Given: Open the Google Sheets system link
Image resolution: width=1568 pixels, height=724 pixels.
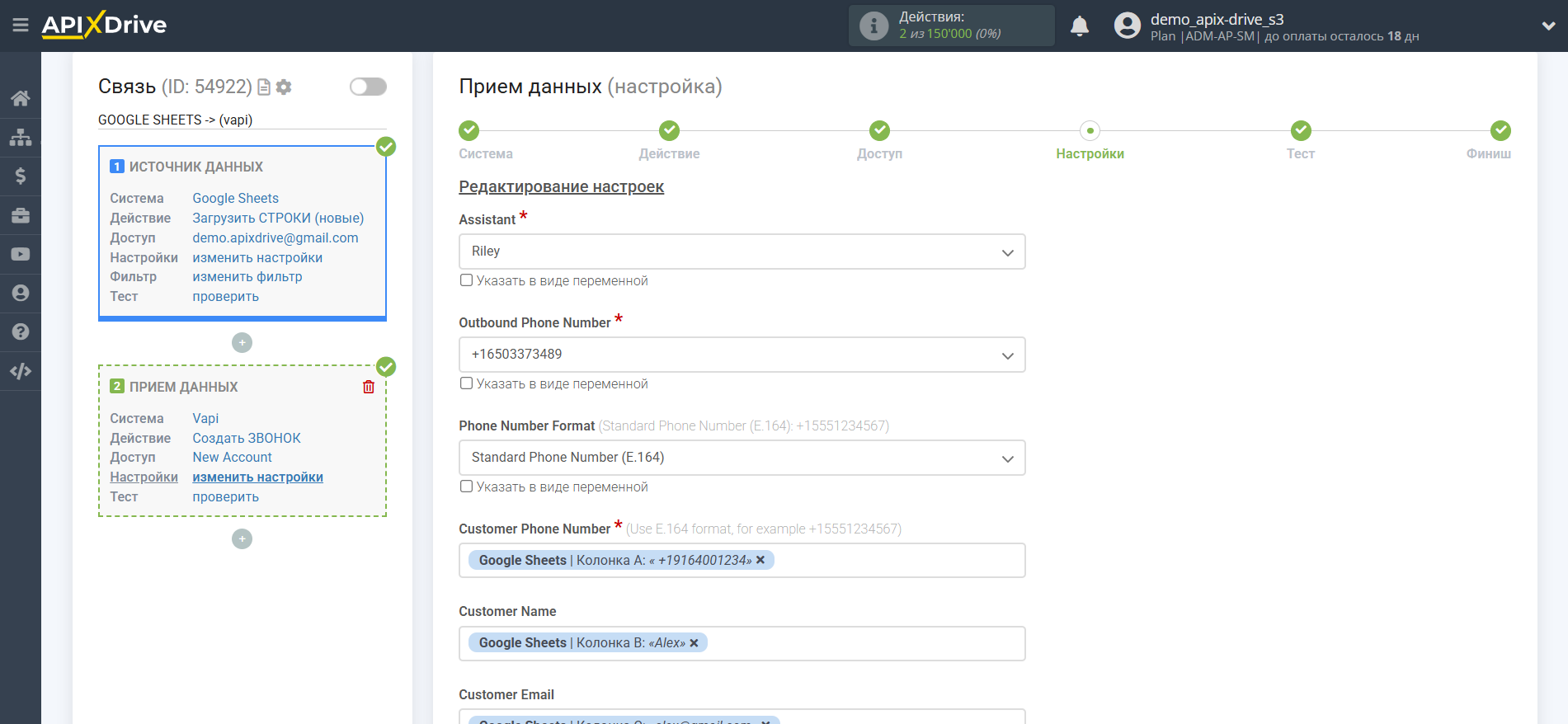Looking at the screenshot, I should coord(236,198).
